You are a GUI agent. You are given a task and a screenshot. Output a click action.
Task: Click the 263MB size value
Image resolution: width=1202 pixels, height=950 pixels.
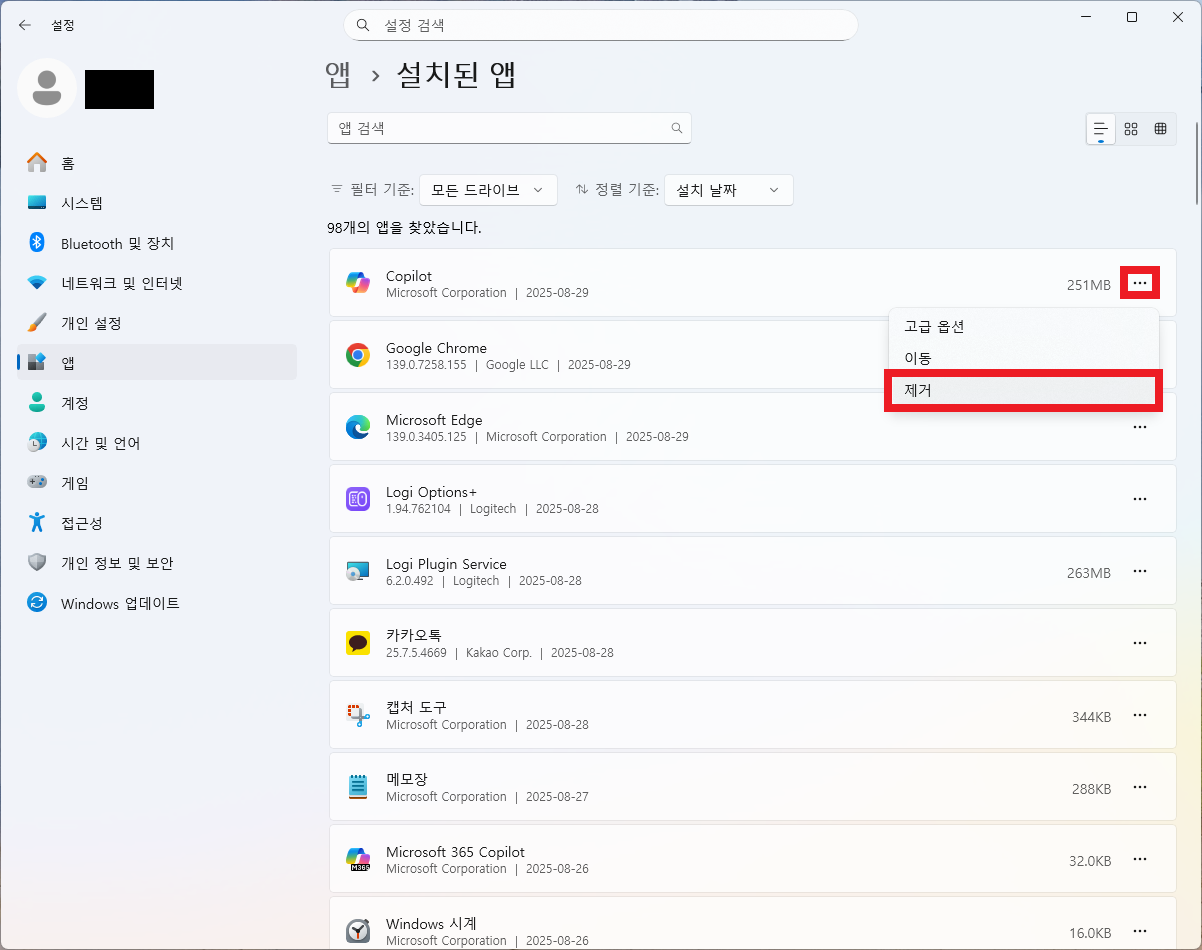[1088, 573]
